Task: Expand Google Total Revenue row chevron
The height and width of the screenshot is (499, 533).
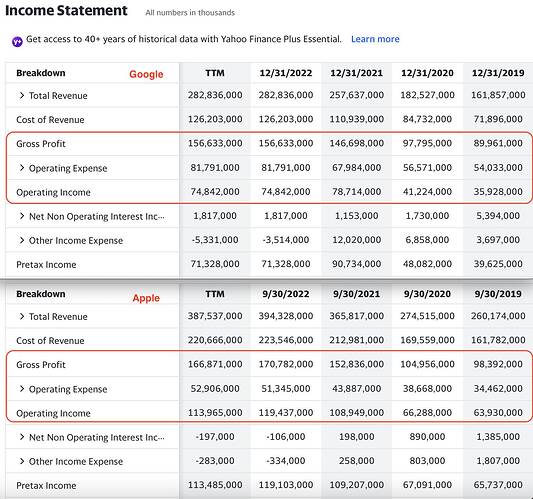Action: click(22, 96)
